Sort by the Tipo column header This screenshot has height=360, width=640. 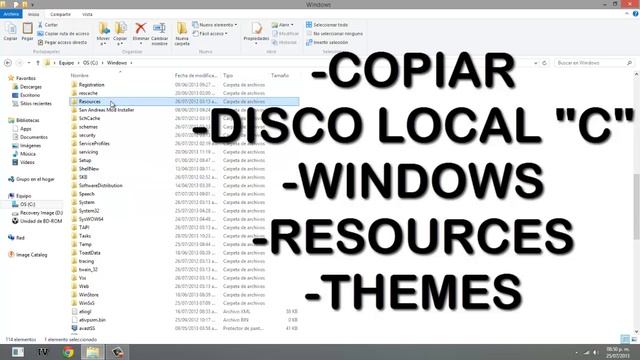(228, 76)
